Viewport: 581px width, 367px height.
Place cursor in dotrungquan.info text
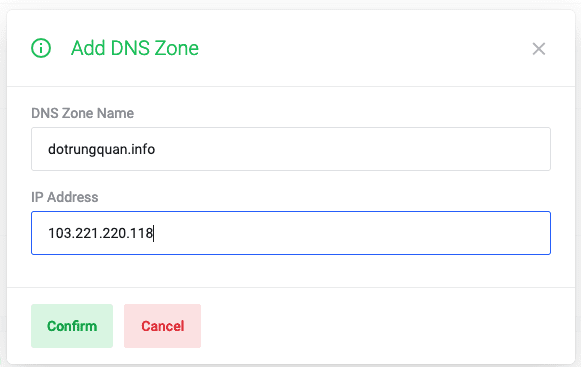[x=102, y=149]
